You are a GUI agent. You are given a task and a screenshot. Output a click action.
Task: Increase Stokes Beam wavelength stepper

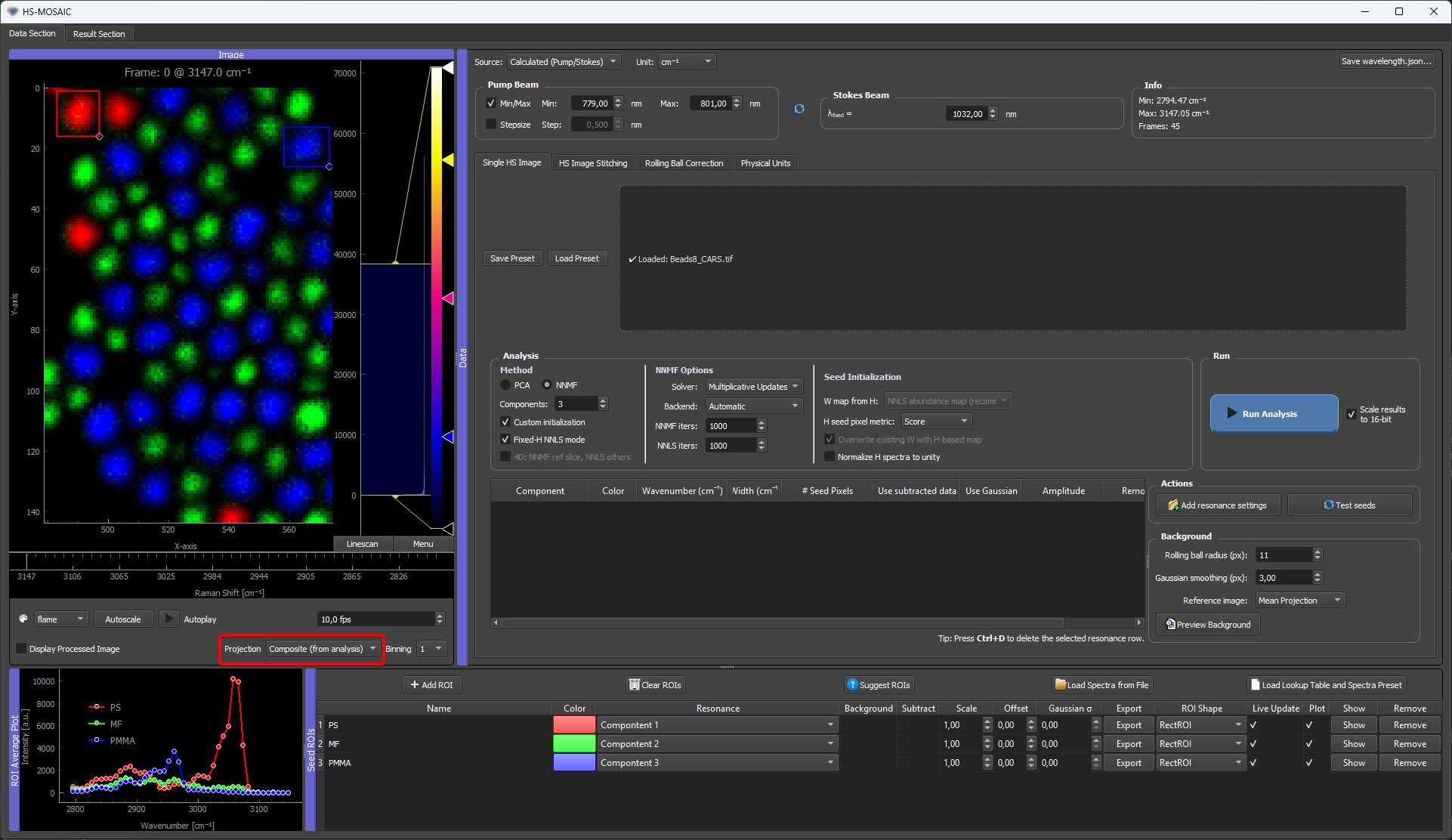993,110
